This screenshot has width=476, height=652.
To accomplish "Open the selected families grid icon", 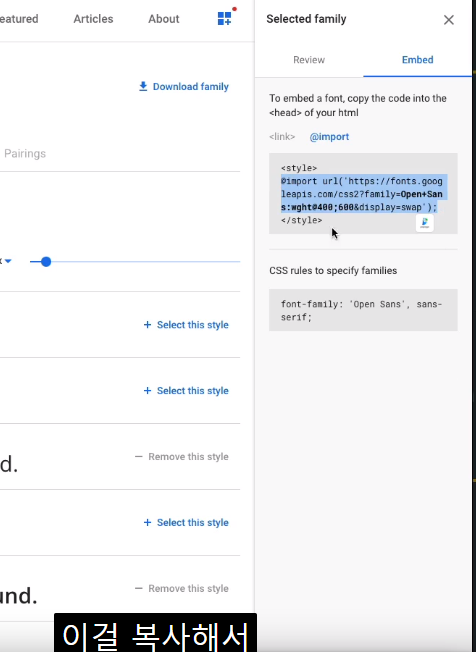I will coord(225,18).
